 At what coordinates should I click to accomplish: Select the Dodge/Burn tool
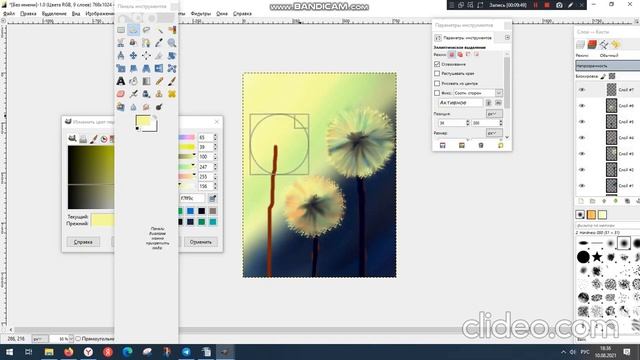[159, 107]
